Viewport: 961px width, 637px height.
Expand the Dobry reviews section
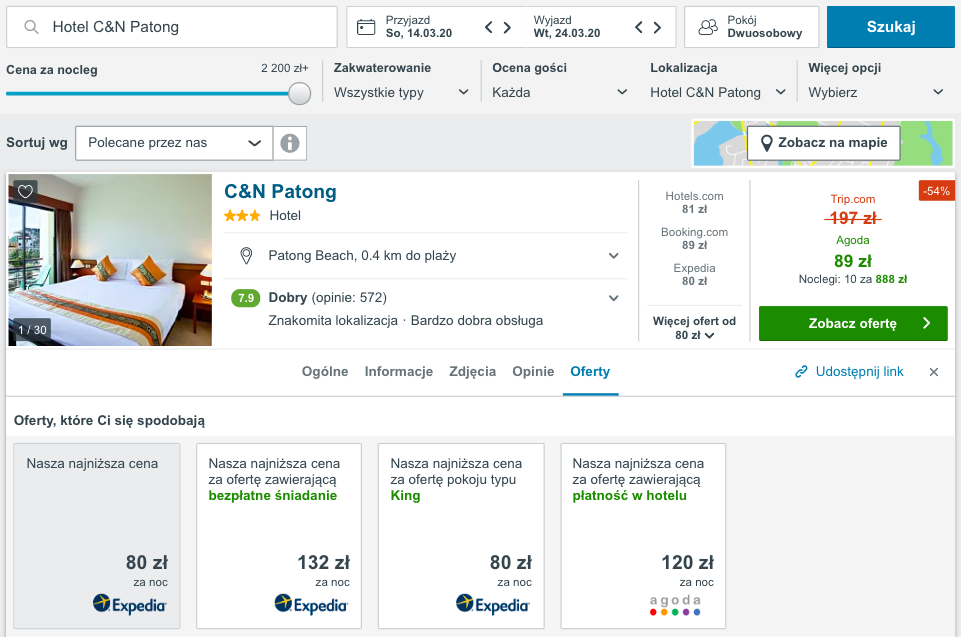pos(613,298)
